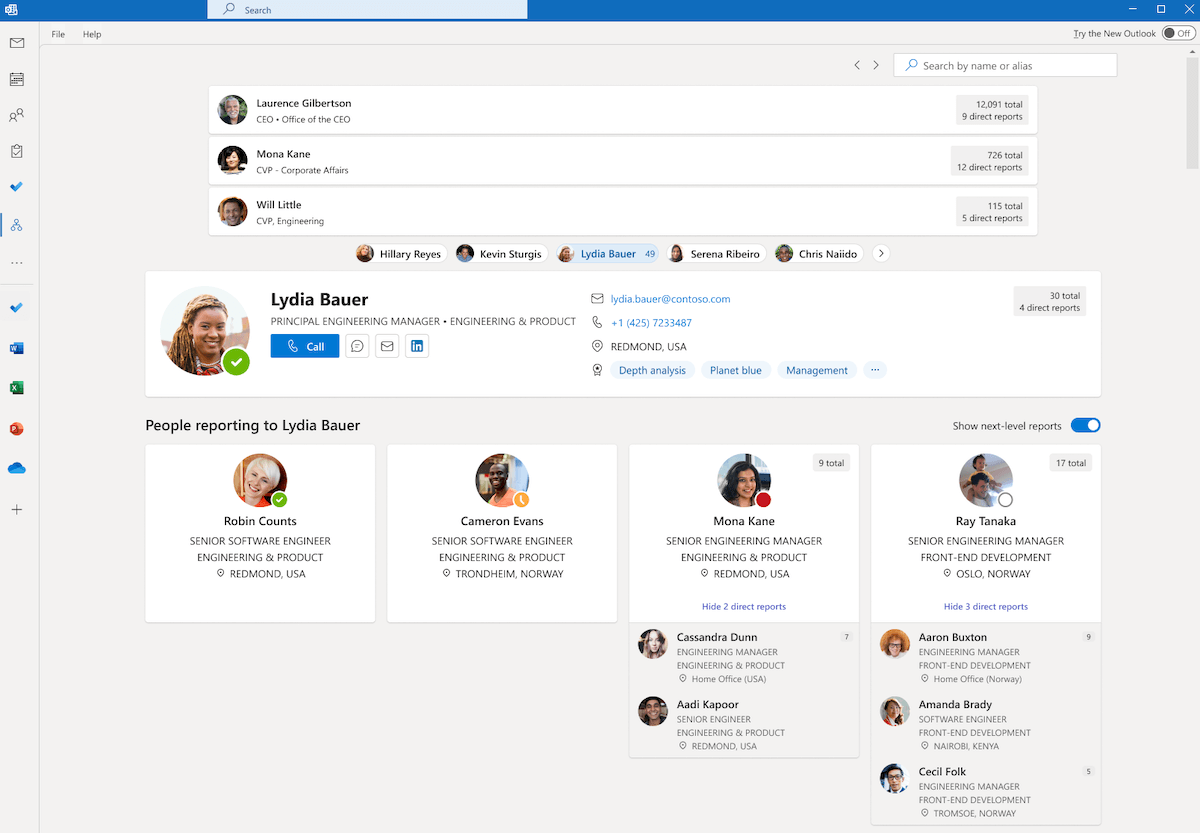Collapse Mona Kane's direct reports
This screenshot has height=833, width=1200.
click(743, 606)
